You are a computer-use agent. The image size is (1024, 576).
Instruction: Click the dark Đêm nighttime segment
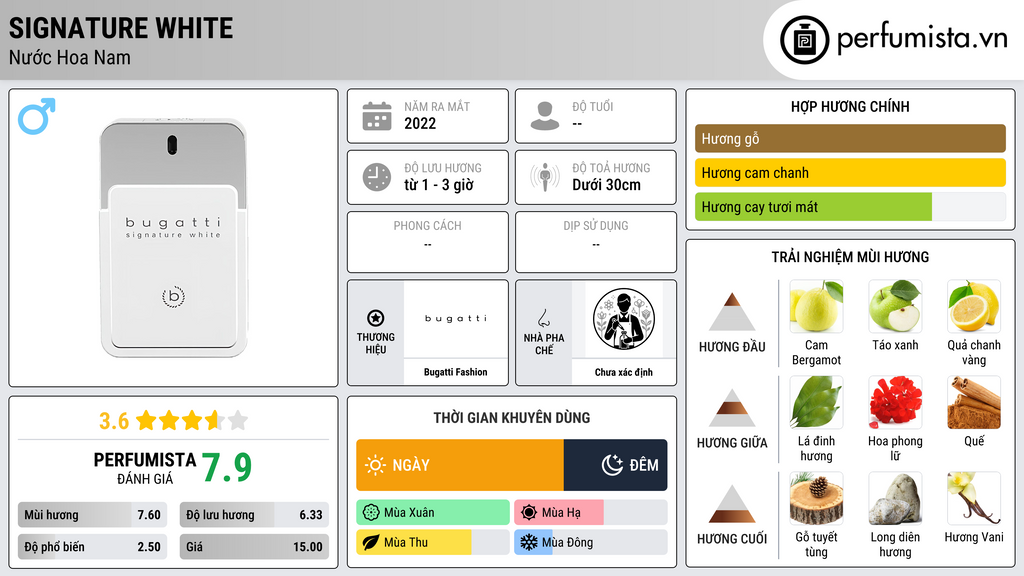(x=615, y=465)
